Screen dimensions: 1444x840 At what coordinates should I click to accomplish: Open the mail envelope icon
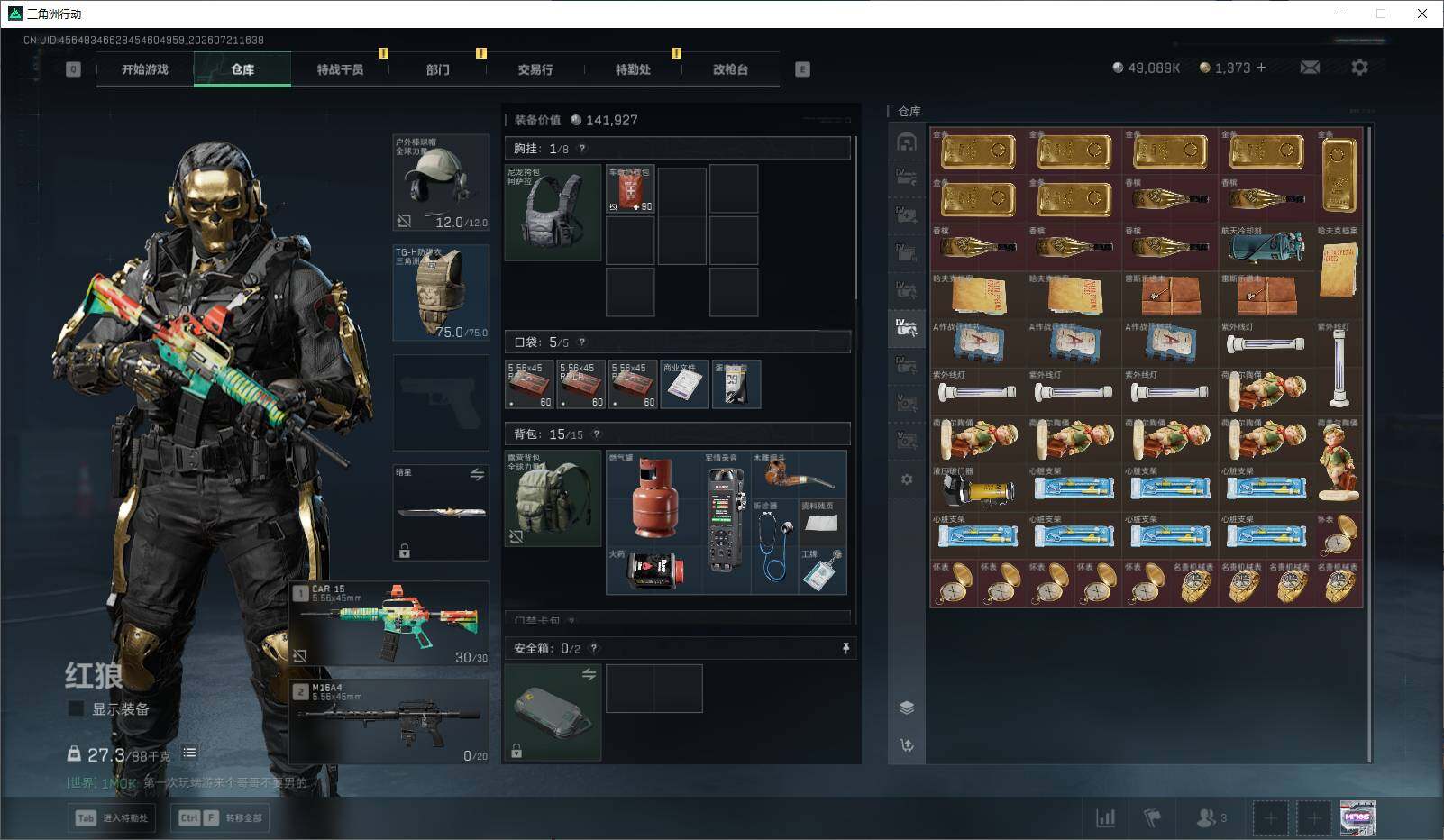1310,68
